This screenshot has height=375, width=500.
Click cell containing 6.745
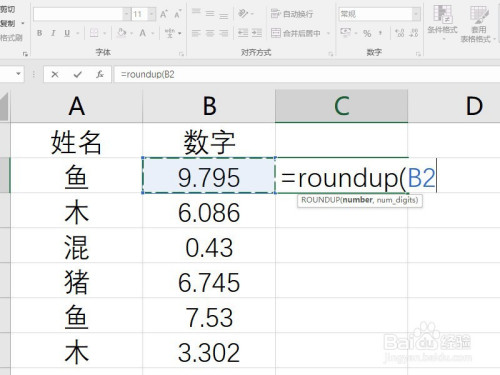[x=209, y=281]
